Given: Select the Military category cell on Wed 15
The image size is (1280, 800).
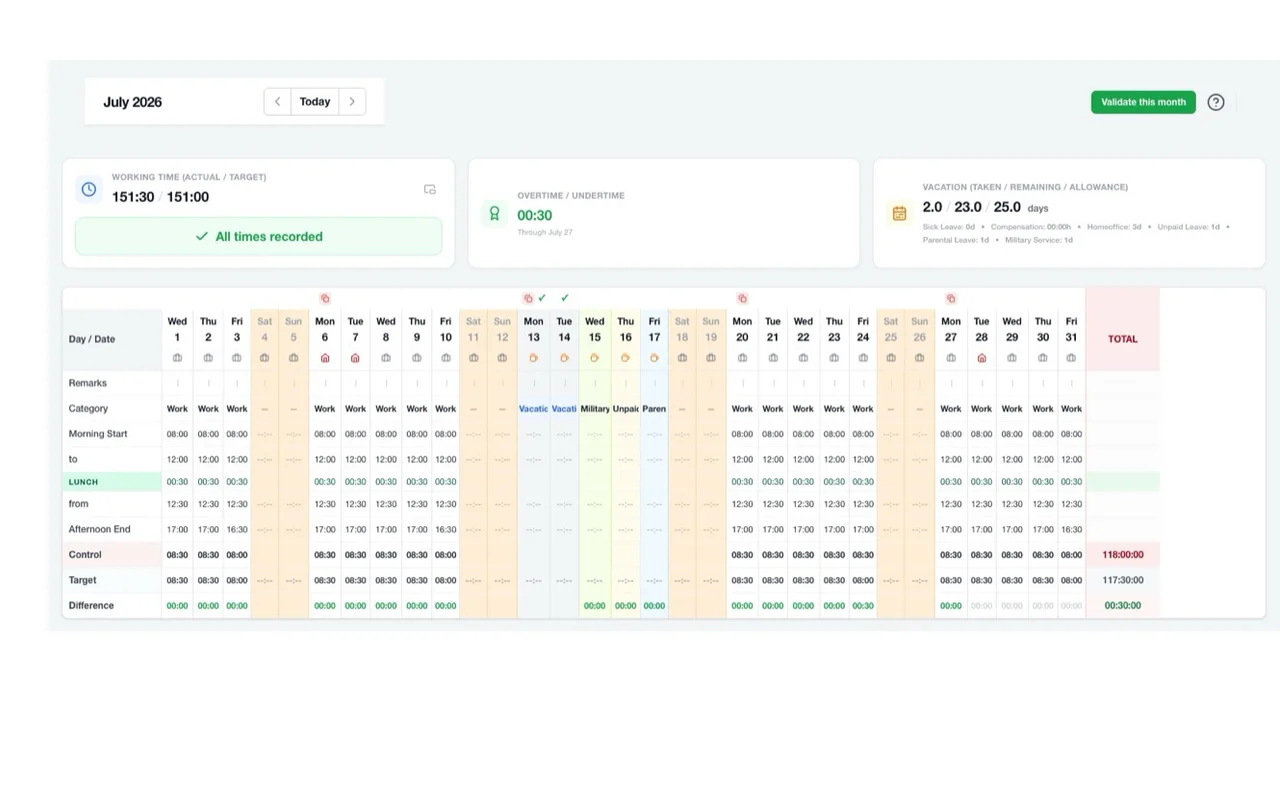Looking at the screenshot, I should (595, 409).
